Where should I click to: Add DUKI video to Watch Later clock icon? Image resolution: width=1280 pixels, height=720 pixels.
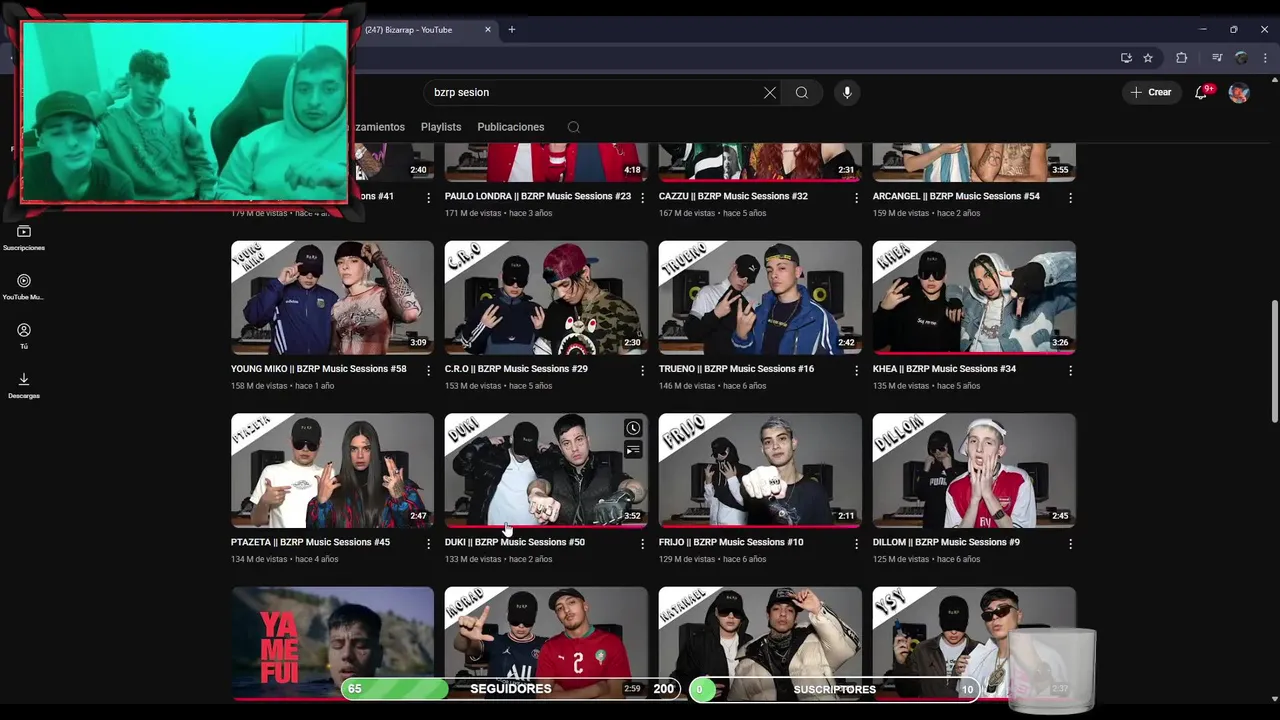coord(633,428)
